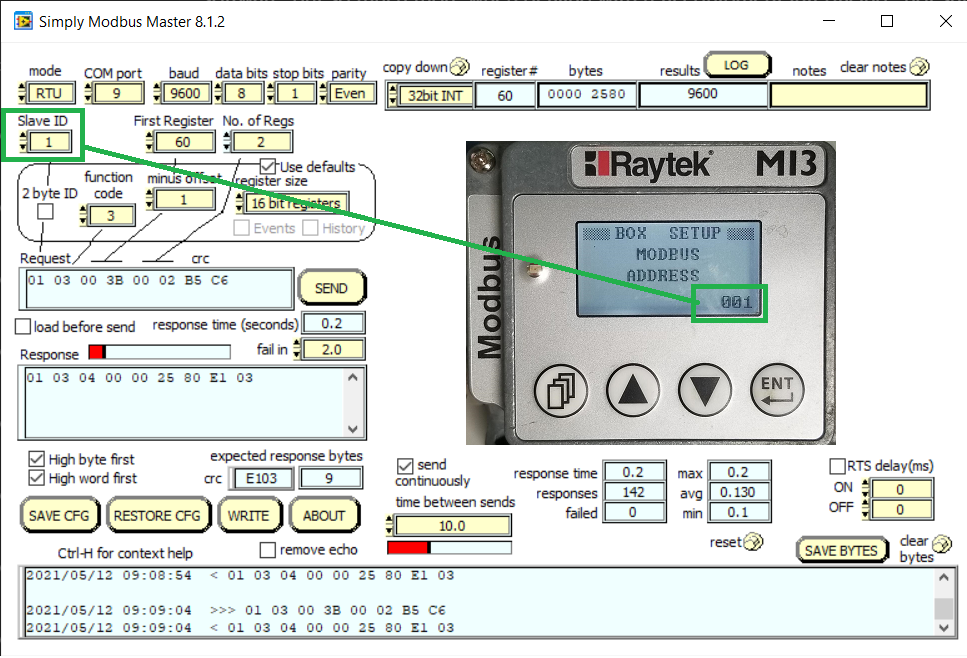Step the stop bits value spinner
The height and width of the screenshot is (658, 967).
[271, 93]
